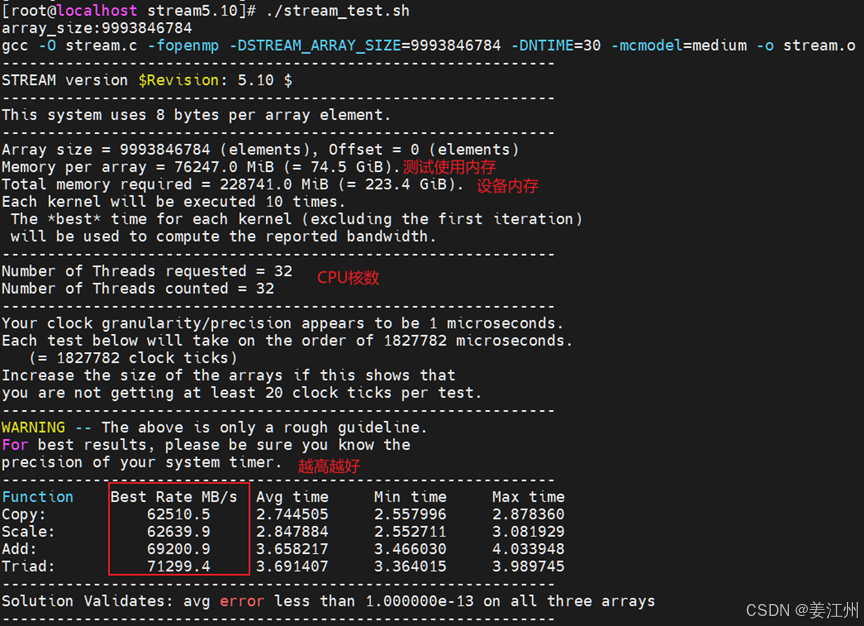Click 'This system uses 8 bytes' line

pyautogui.click(x=196, y=115)
